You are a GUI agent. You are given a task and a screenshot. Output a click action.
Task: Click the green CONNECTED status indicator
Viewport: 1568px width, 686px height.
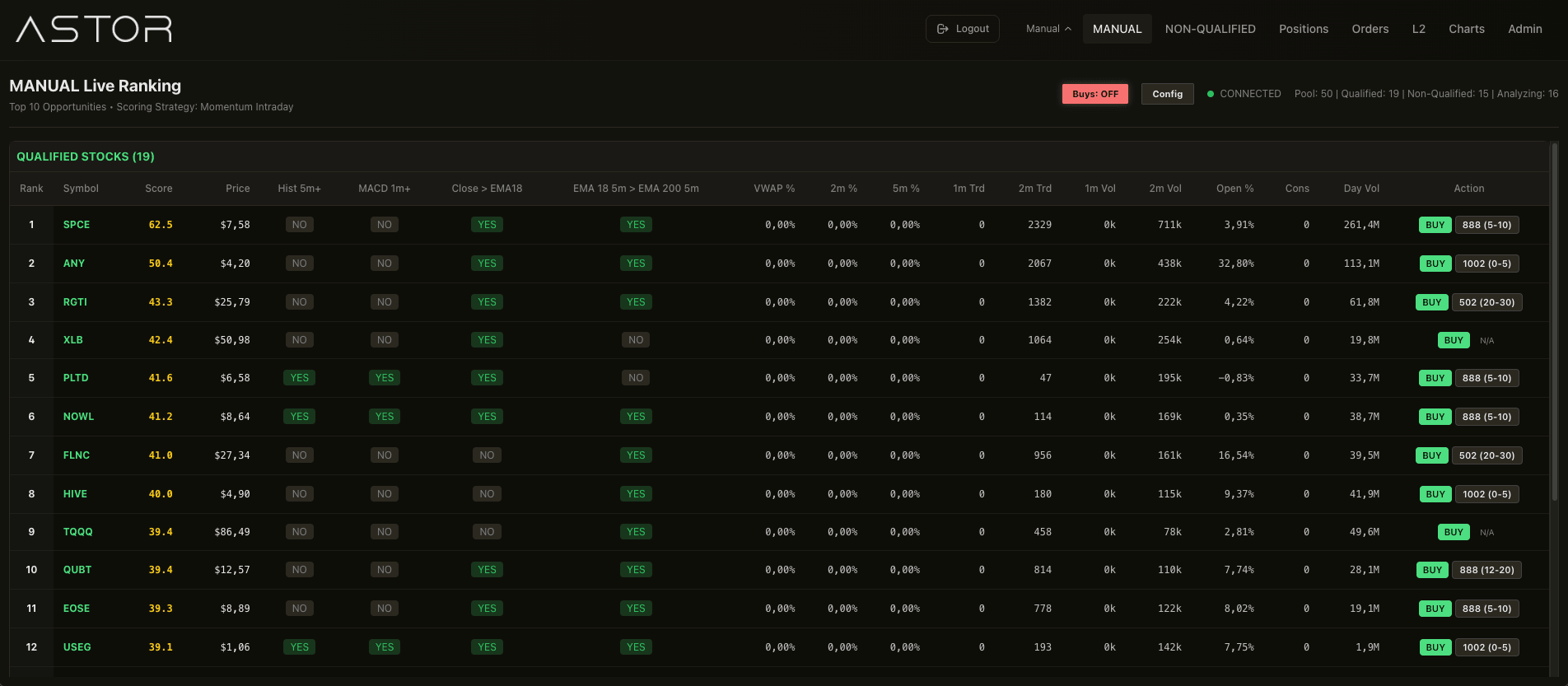click(x=1244, y=94)
